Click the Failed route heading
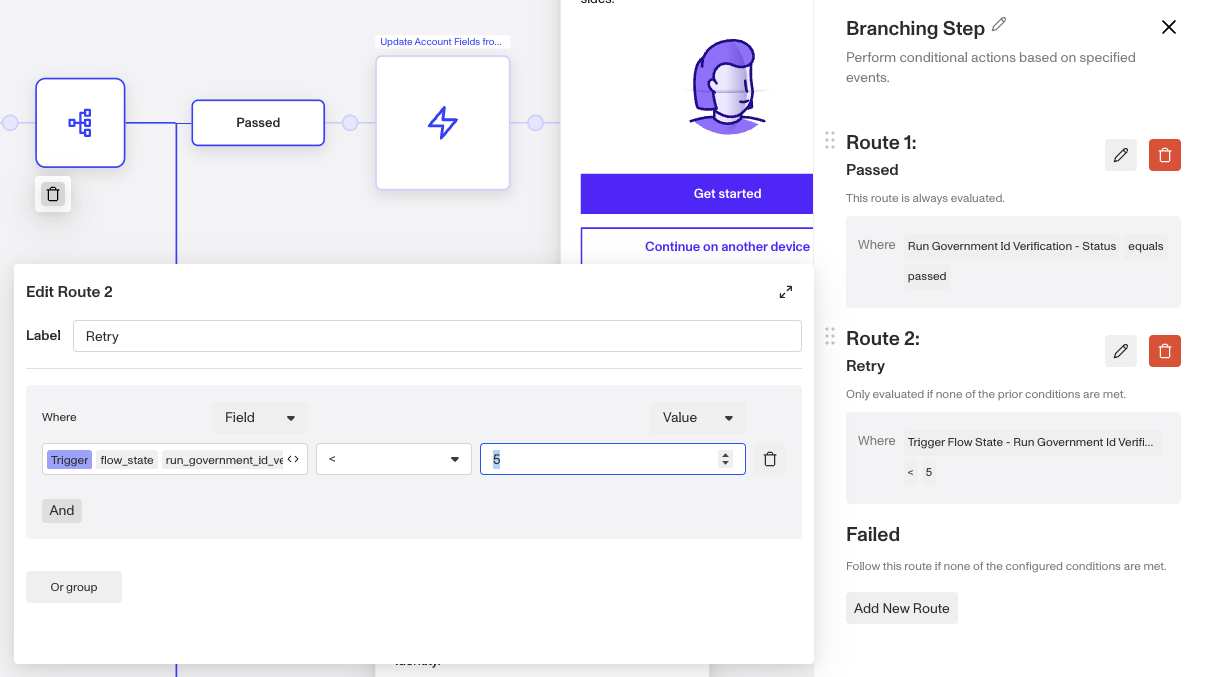 [873, 534]
